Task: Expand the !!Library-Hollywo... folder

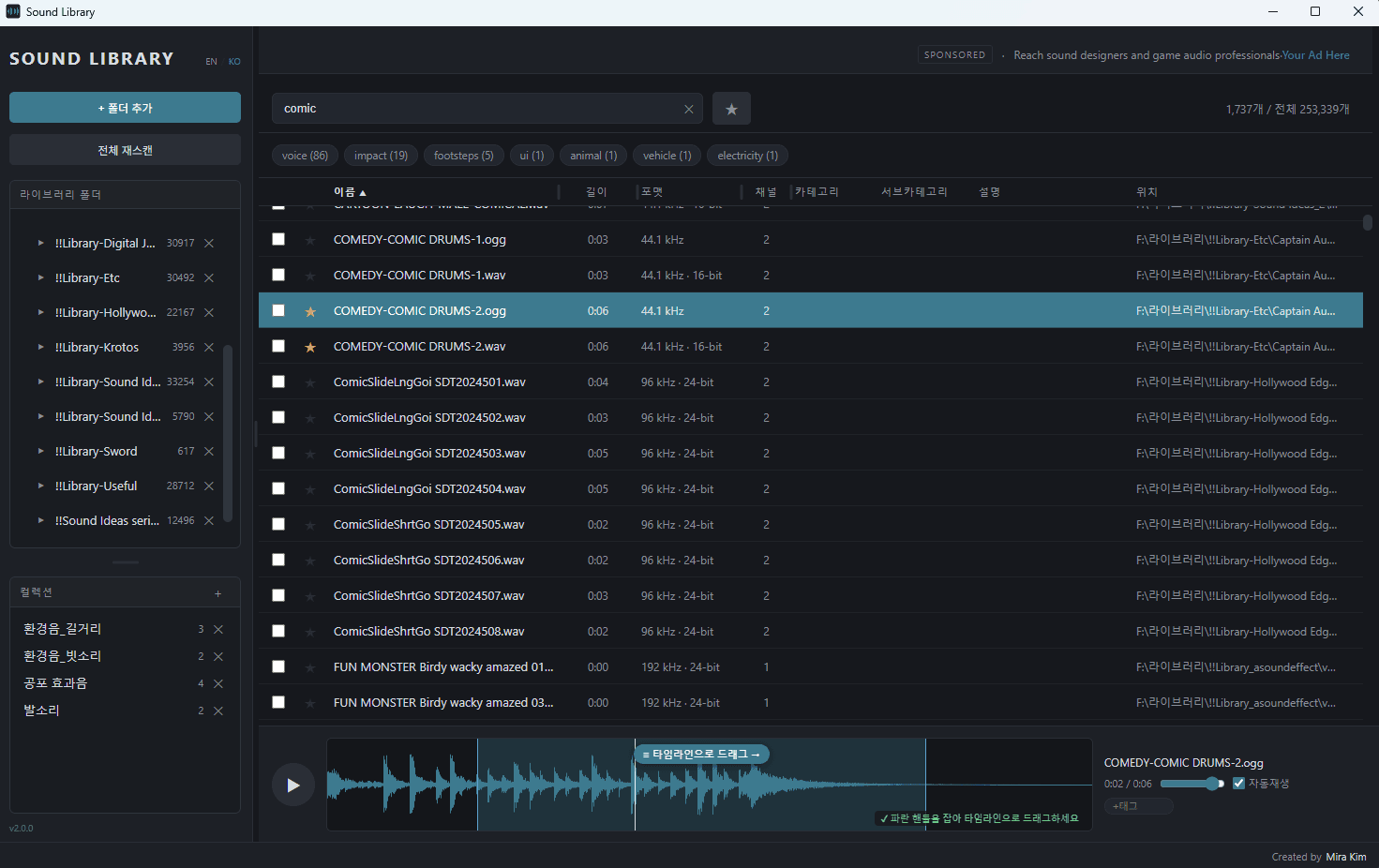Action: (41, 312)
